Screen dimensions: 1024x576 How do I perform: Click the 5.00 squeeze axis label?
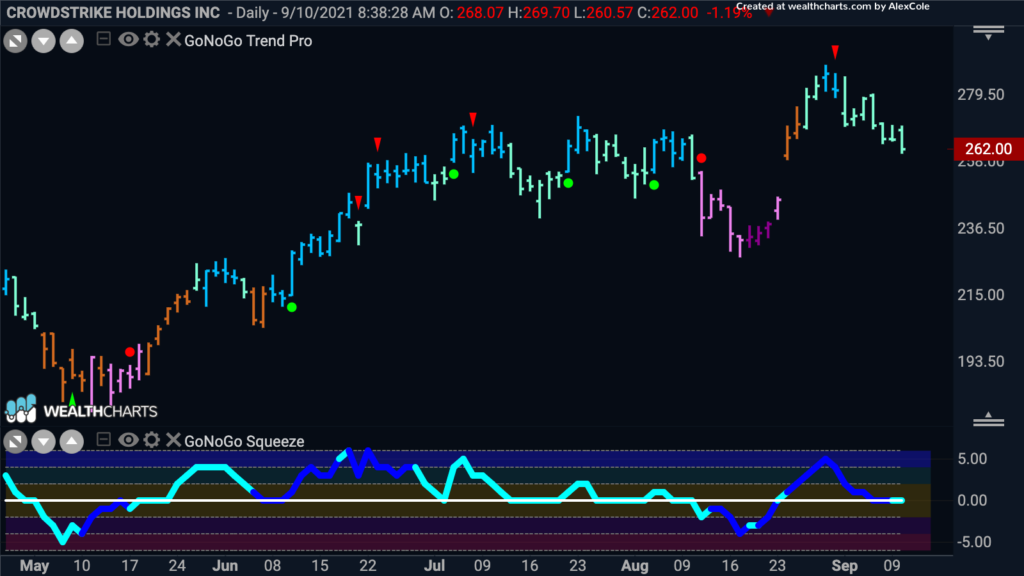pos(972,459)
